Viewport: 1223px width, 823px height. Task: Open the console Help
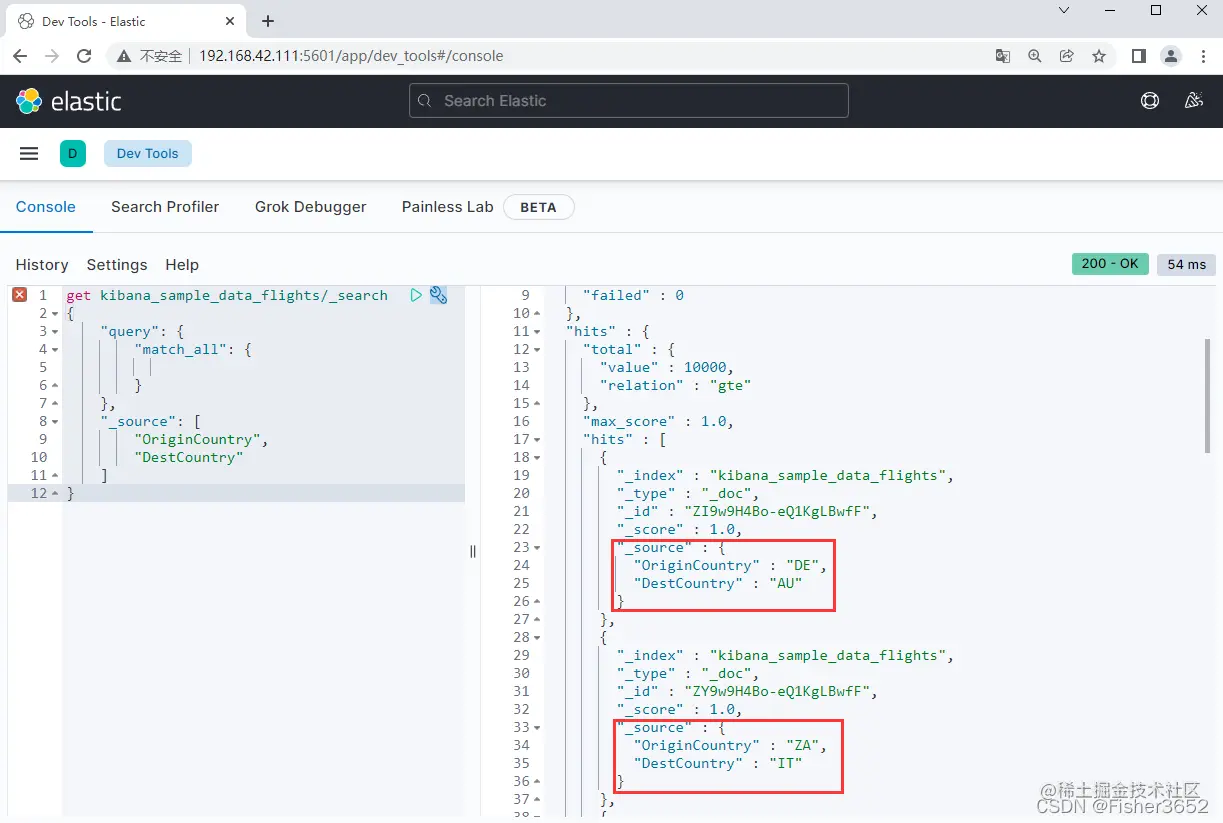pos(182,265)
